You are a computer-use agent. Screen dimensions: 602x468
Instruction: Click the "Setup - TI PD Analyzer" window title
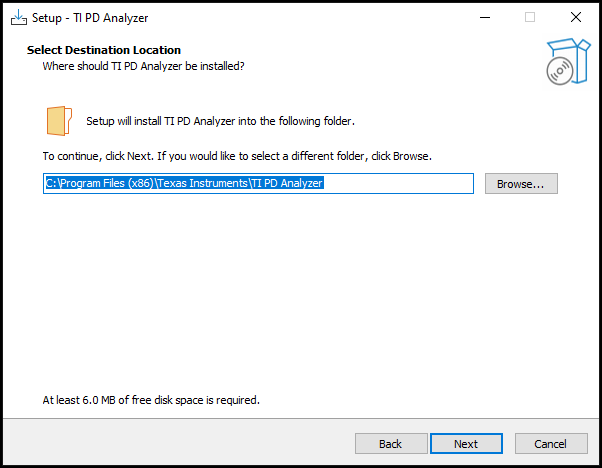(90, 17)
